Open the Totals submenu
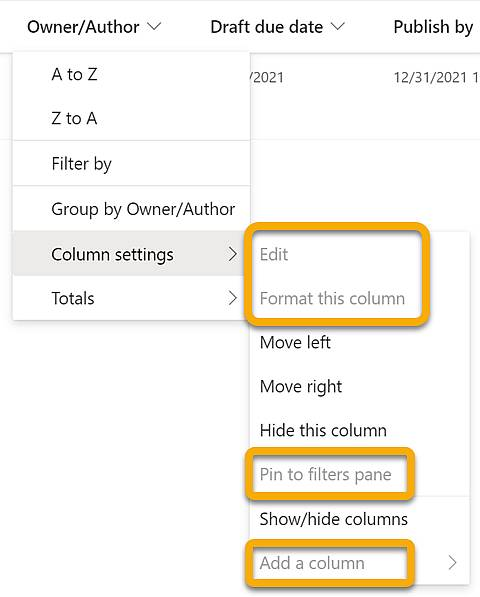Image resolution: width=480 pixels, height=597 pixels. coord(131,298)
